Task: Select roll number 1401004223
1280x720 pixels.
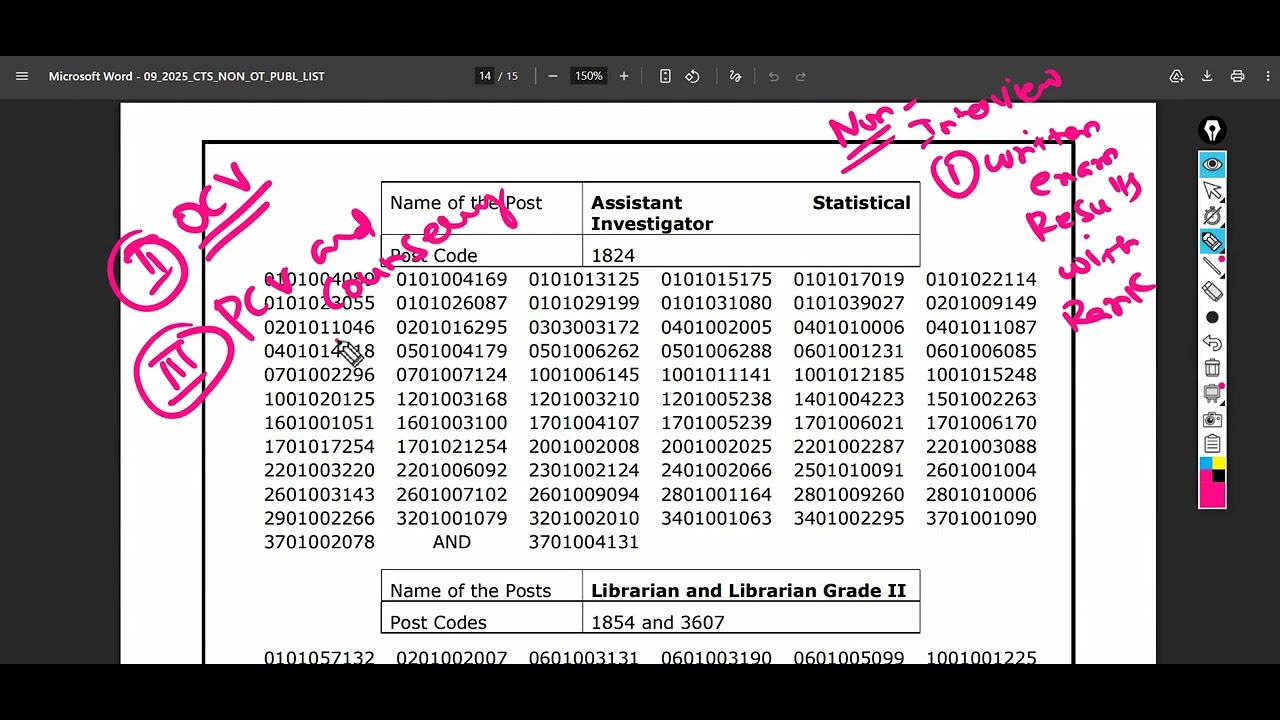Action: tap(849, 399)
